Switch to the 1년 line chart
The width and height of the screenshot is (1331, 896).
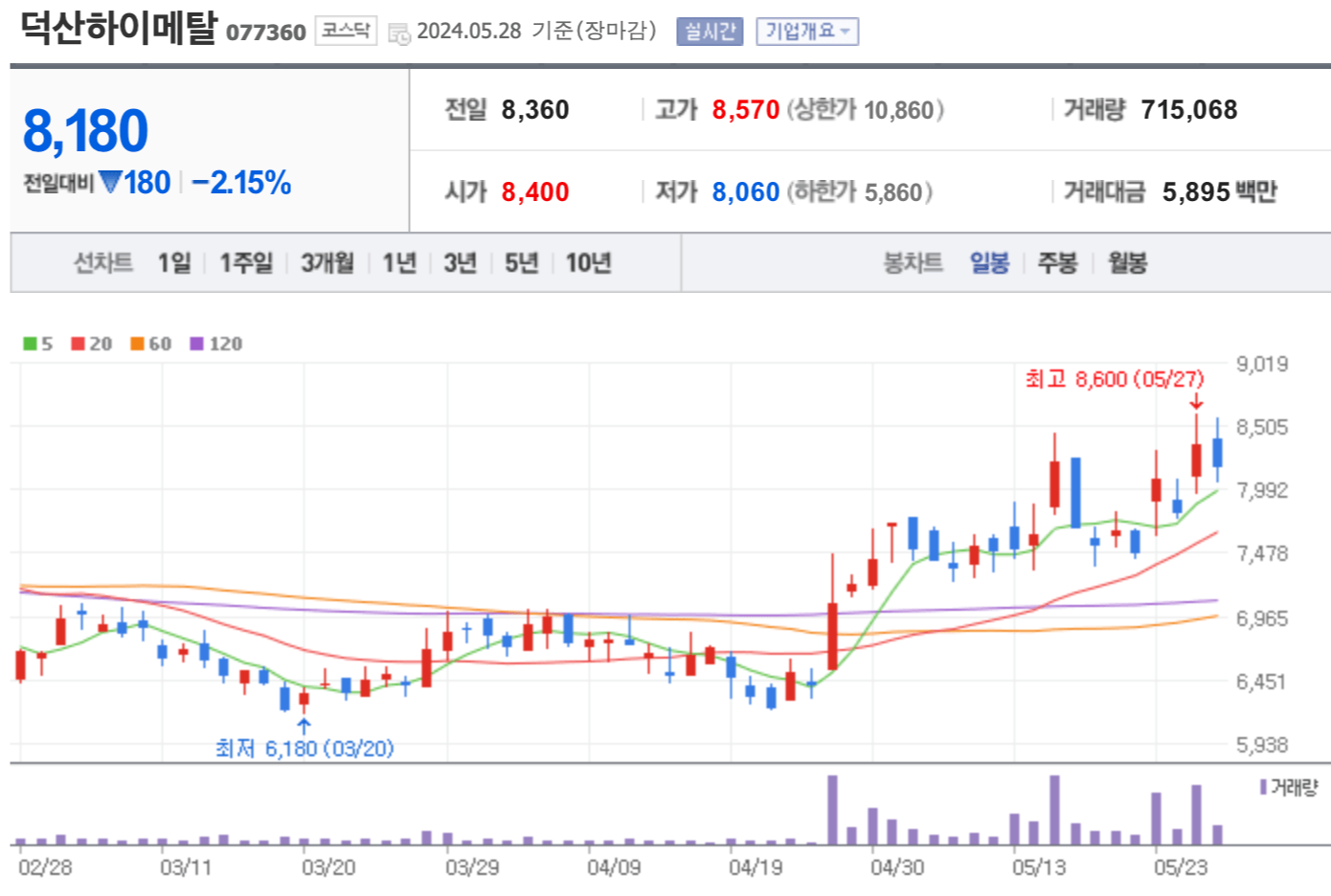(x=399, y=262)
